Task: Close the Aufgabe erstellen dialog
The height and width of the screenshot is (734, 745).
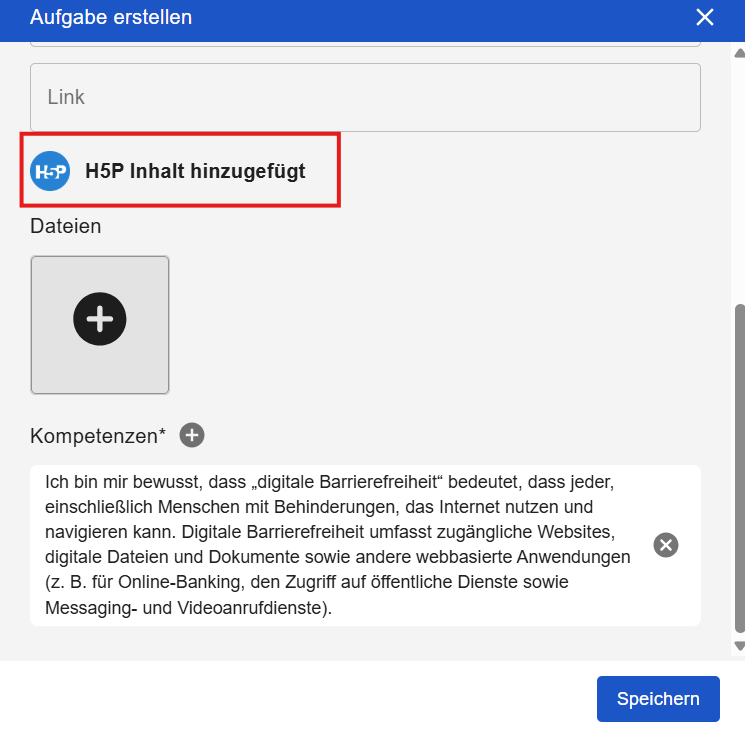Action: [x=705, y=17]
